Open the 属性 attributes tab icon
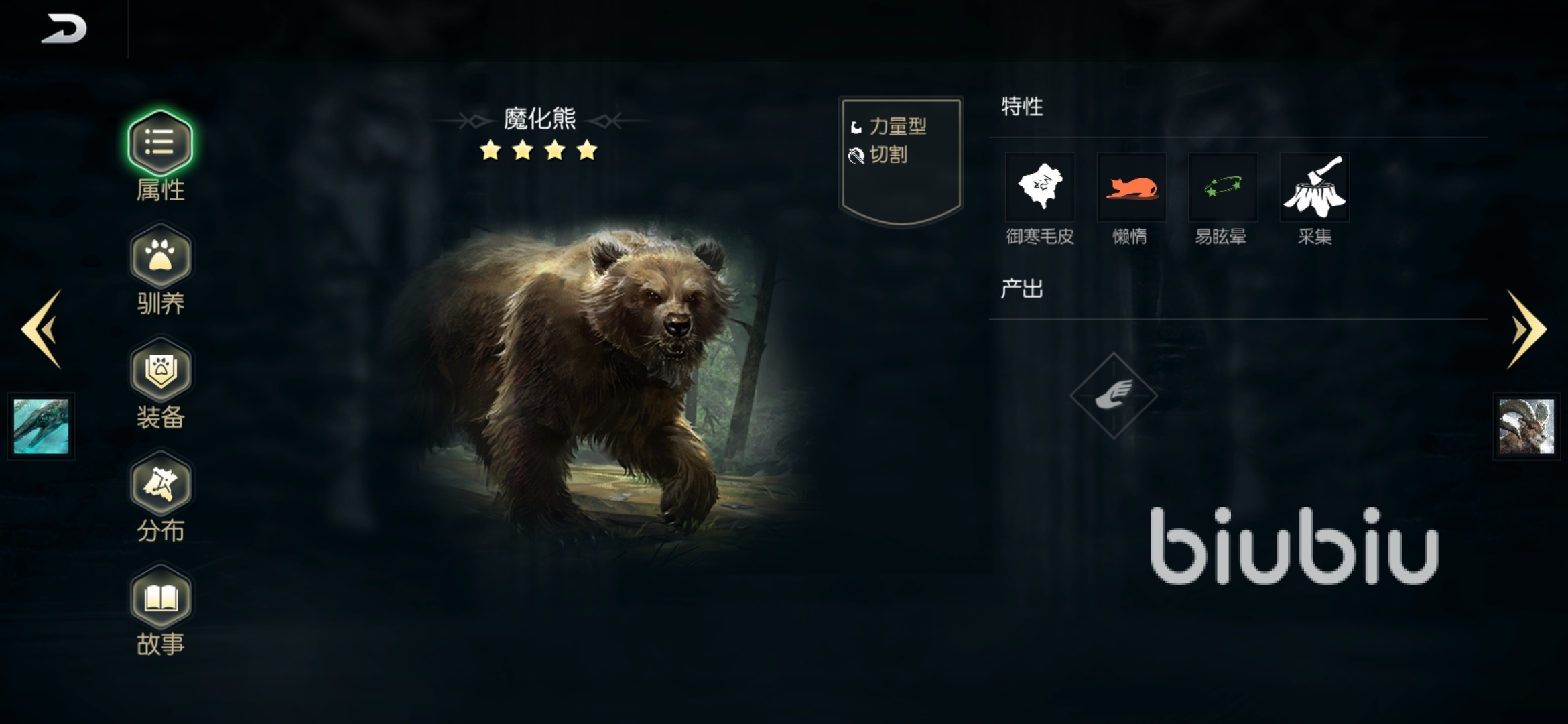1568x724 pixels. (x=160, y=143)
